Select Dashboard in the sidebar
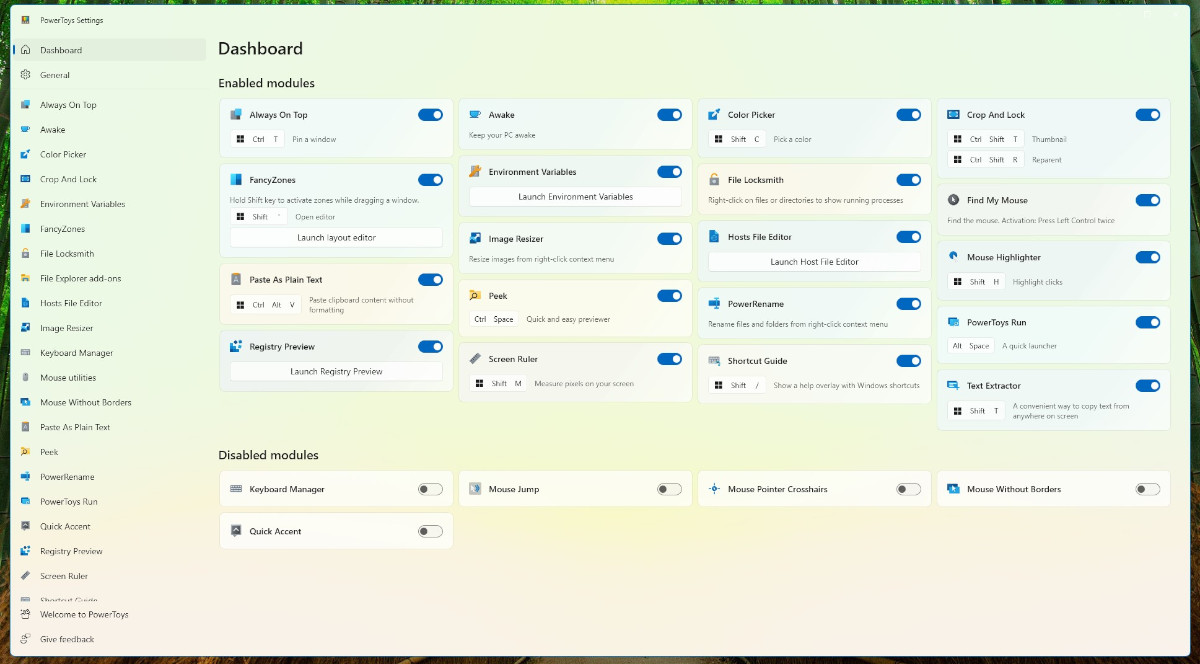 109,50
